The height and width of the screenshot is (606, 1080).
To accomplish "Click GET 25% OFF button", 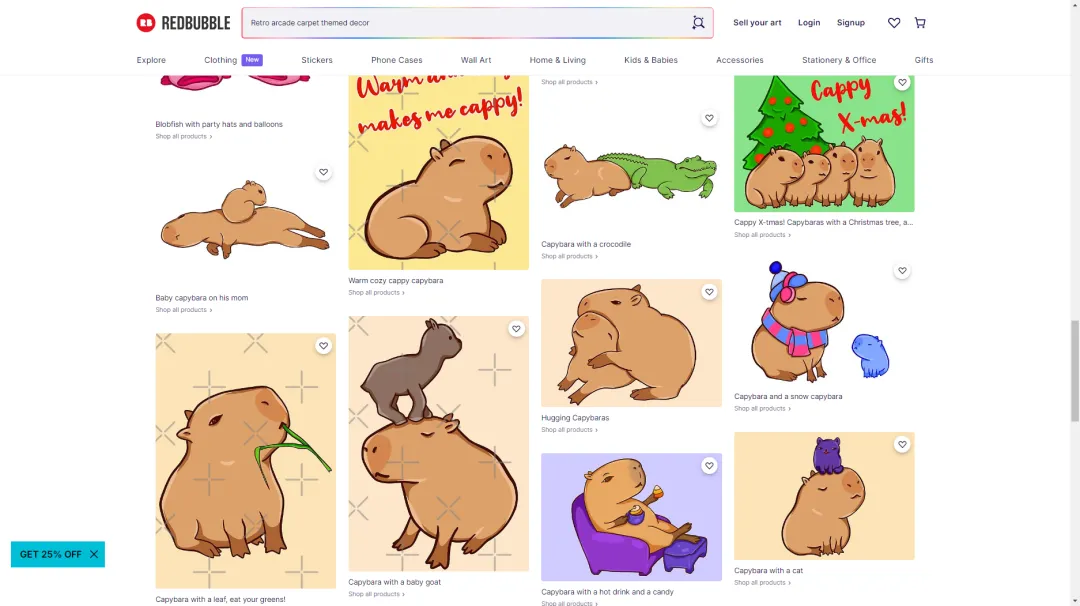I will [50, 554].
